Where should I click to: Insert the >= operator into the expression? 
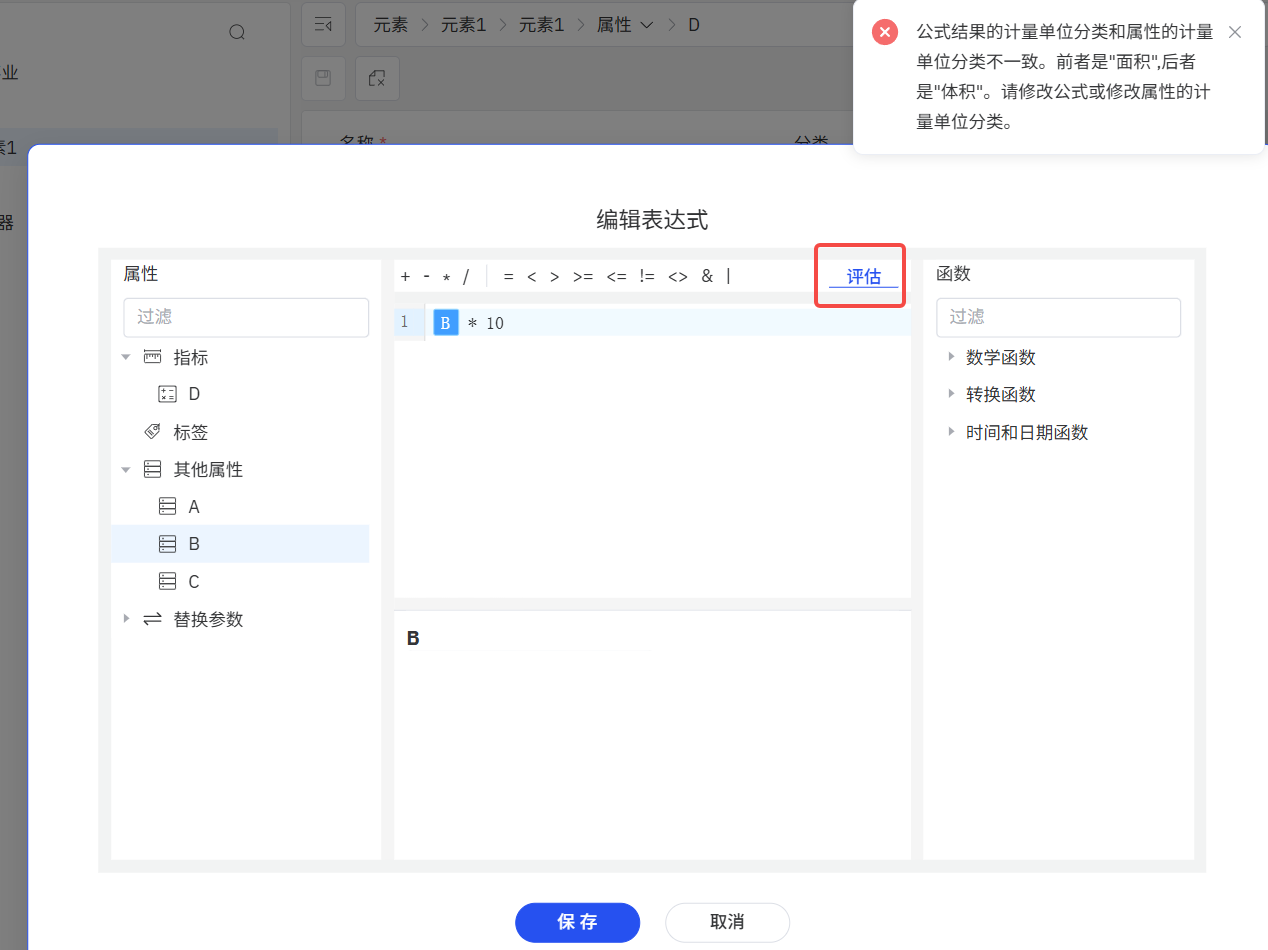(x=583, y=276)
